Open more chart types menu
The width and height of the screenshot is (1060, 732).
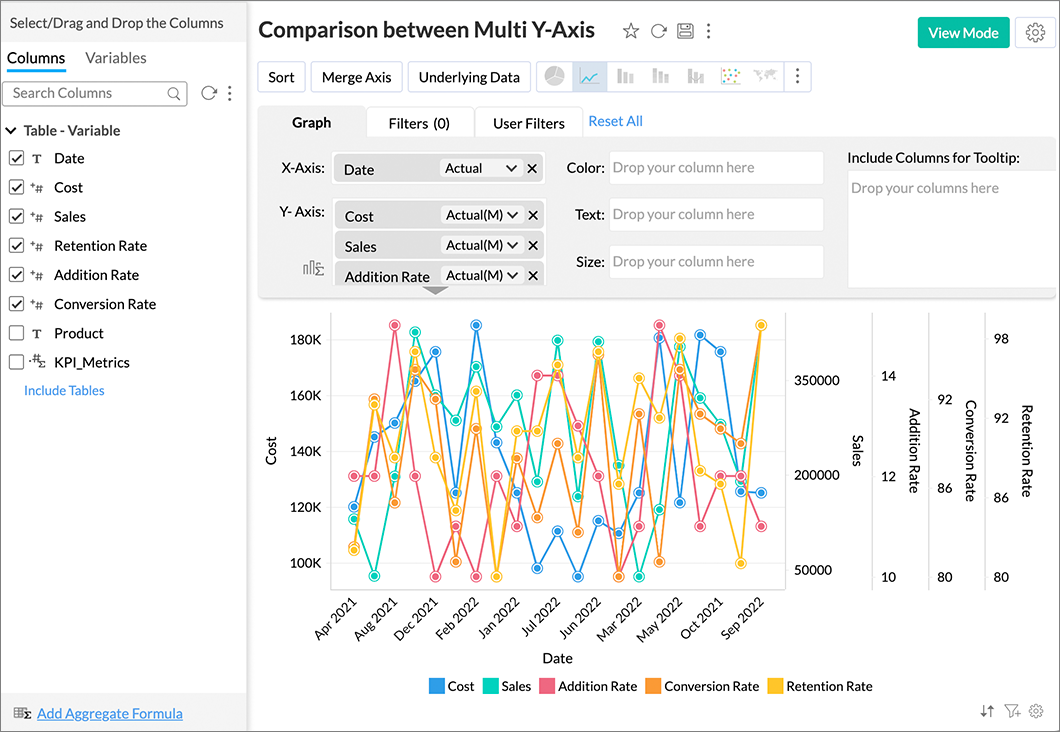pyautogui.click(x=798, y=76)
